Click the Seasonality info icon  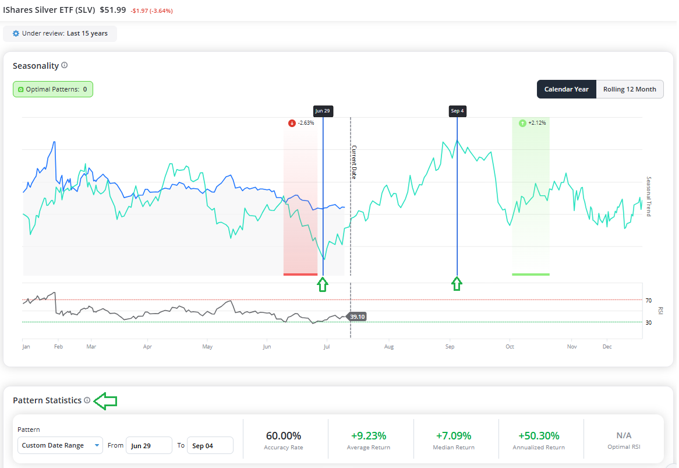click(x=65, y=65)
